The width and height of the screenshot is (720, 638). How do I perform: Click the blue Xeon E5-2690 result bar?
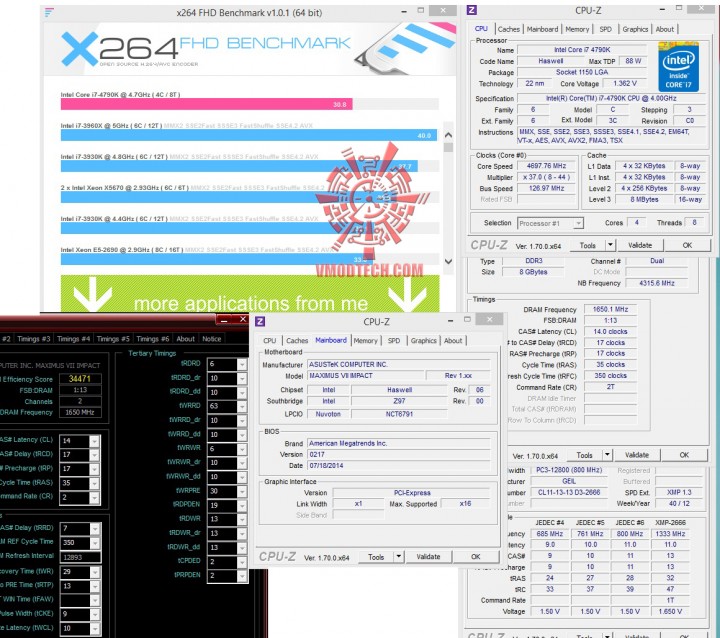217,260
